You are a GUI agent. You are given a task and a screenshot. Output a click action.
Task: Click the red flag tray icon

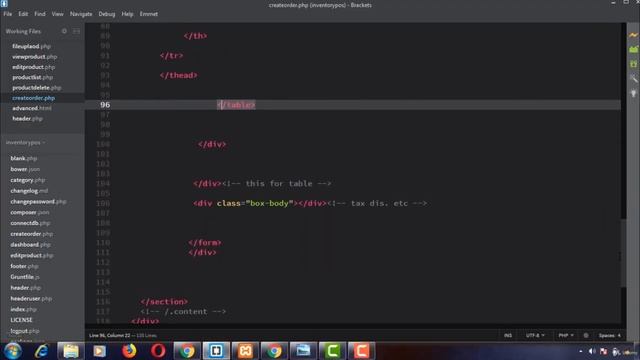point(604,351)
